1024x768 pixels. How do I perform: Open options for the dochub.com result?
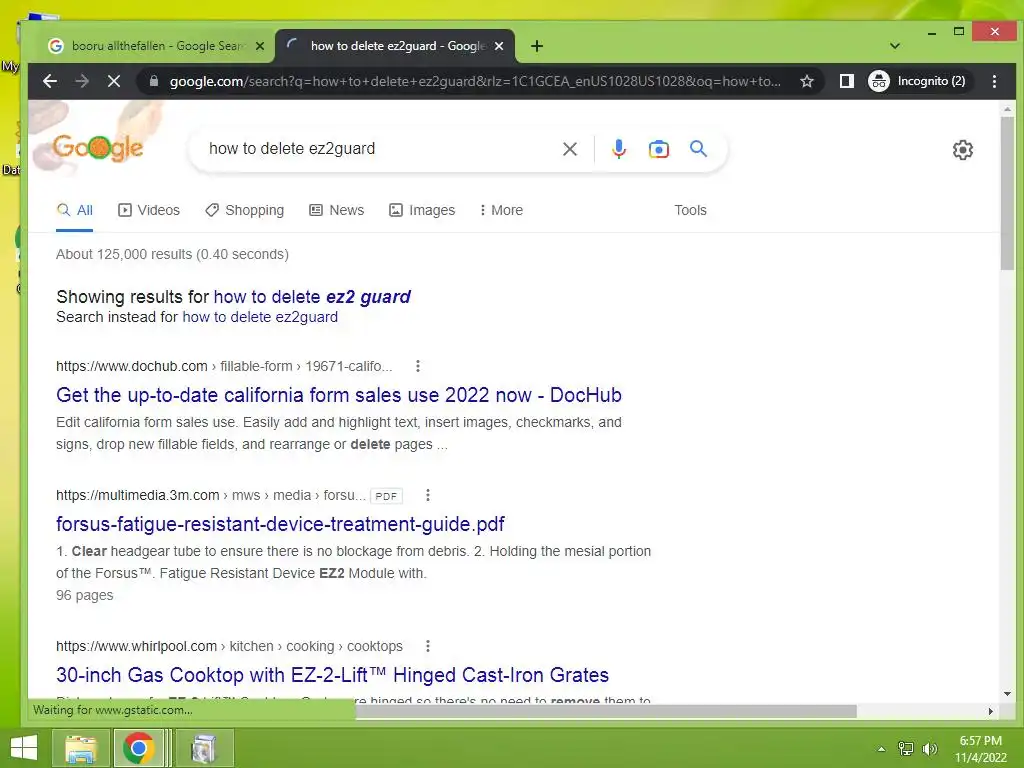click(418, 366)
